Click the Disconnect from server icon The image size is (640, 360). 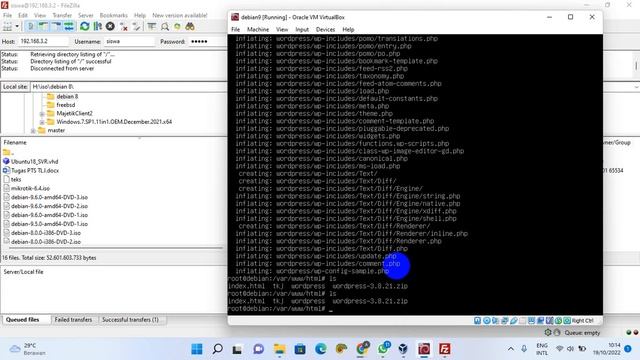(124, 27)
